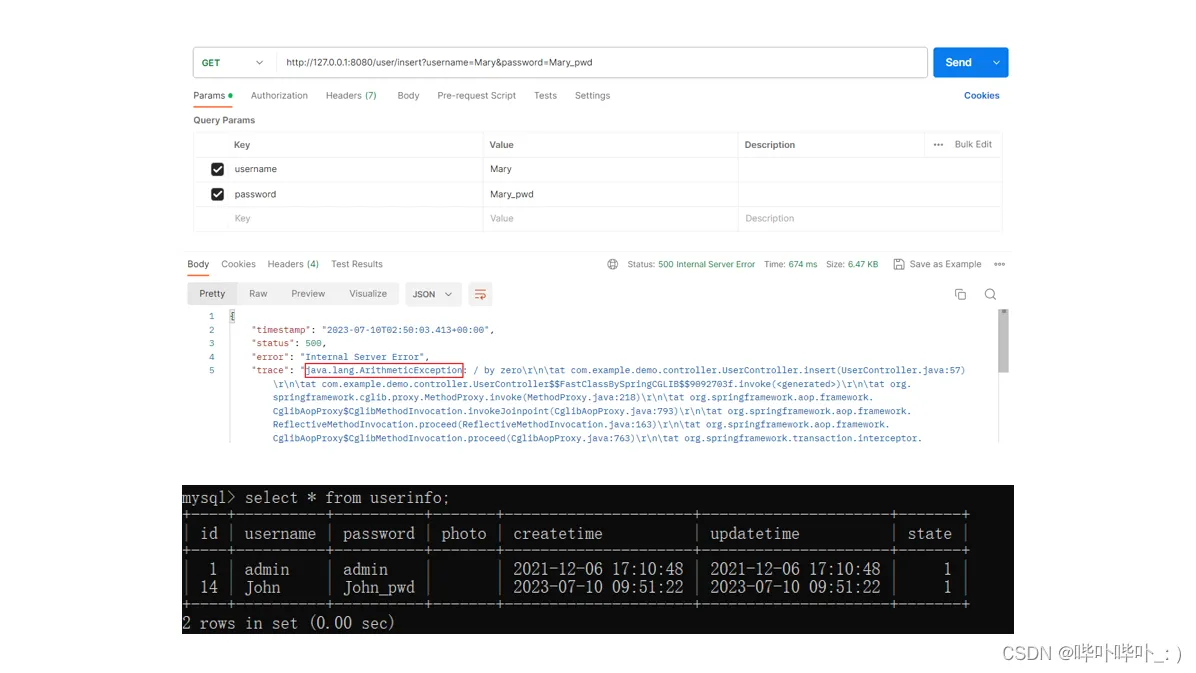The height and width of the screenshot is (673, 1196).
Task: Click the blue Send button
Action: 958,63
